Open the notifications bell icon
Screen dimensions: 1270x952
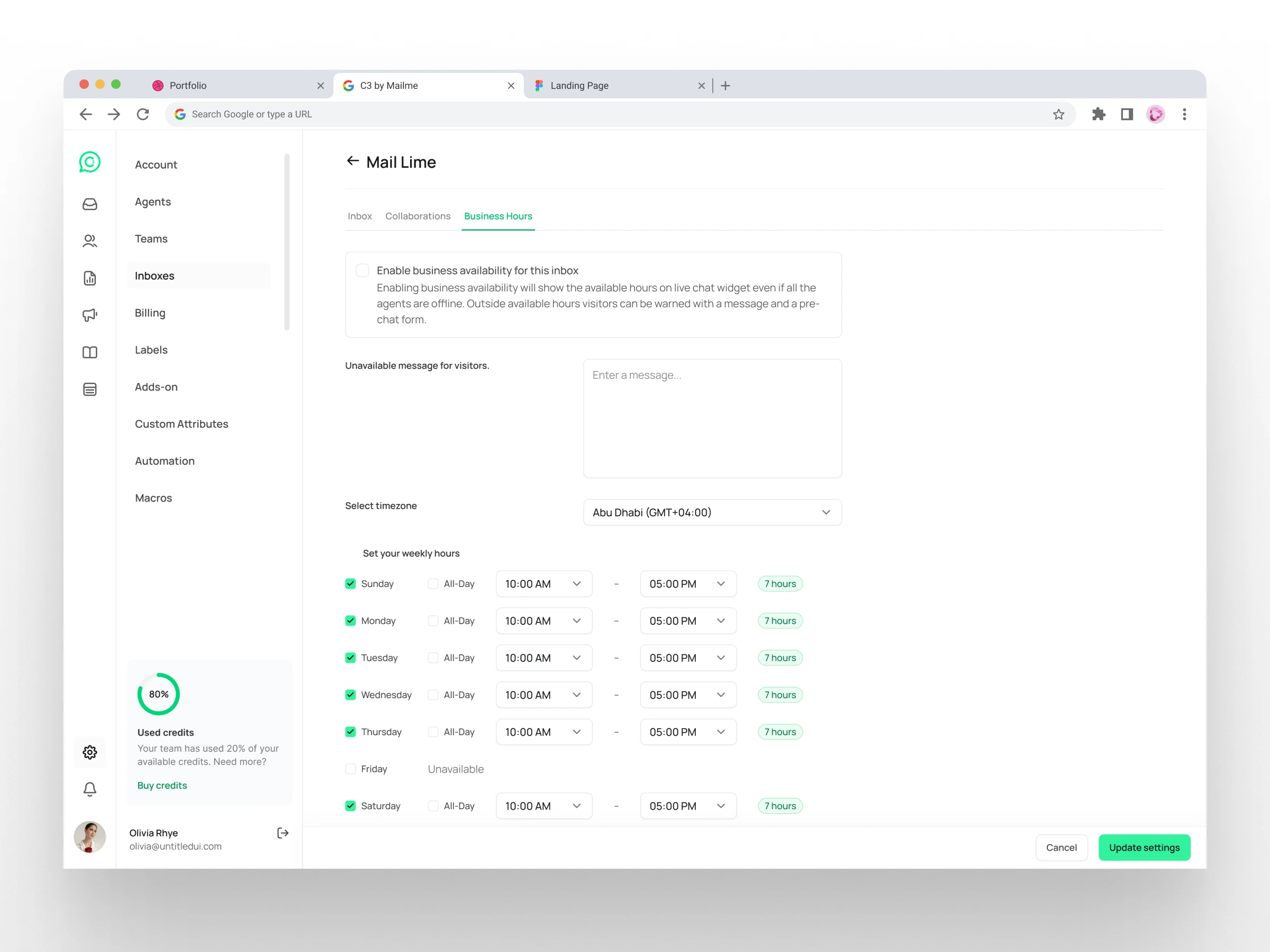tap(90, 789)
